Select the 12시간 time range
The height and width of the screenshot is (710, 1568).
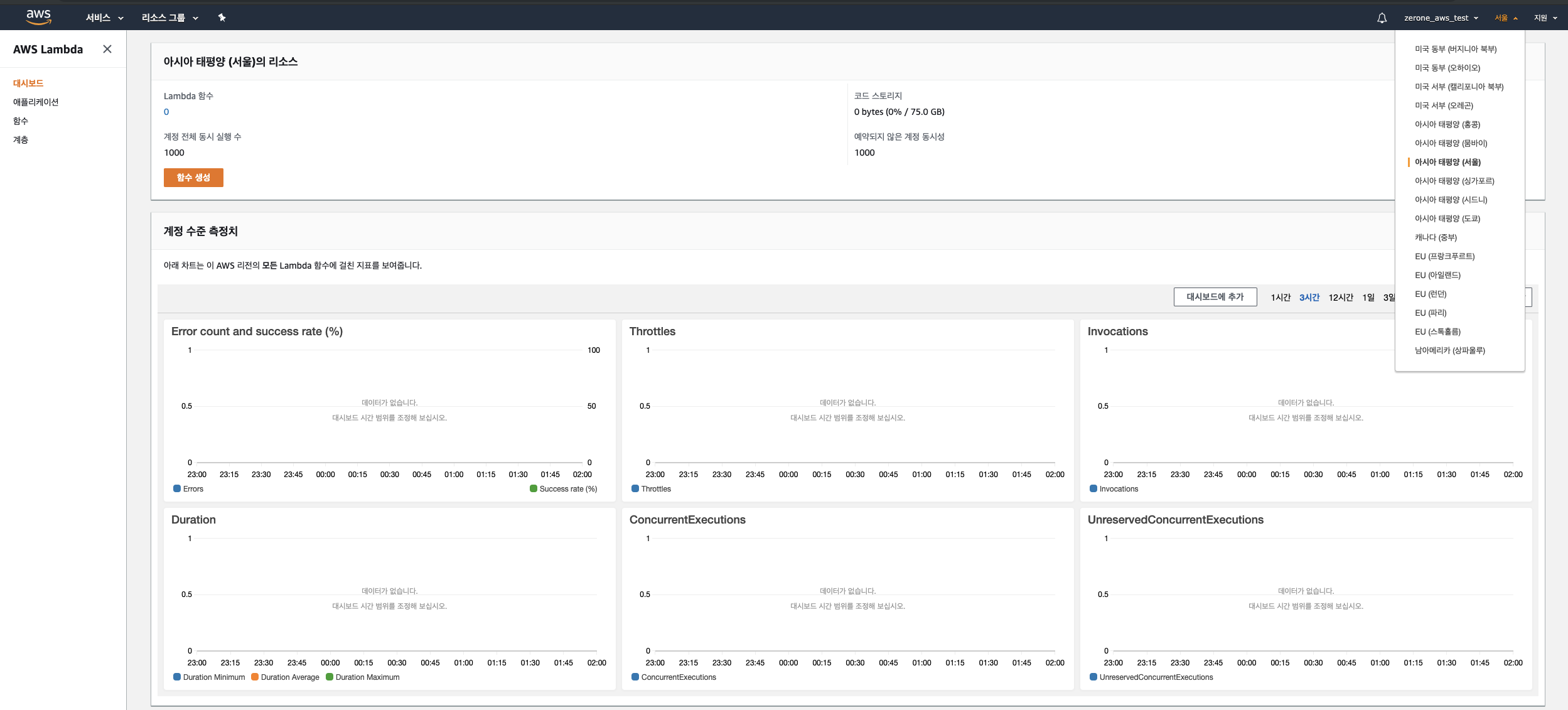click(1340, 298)
